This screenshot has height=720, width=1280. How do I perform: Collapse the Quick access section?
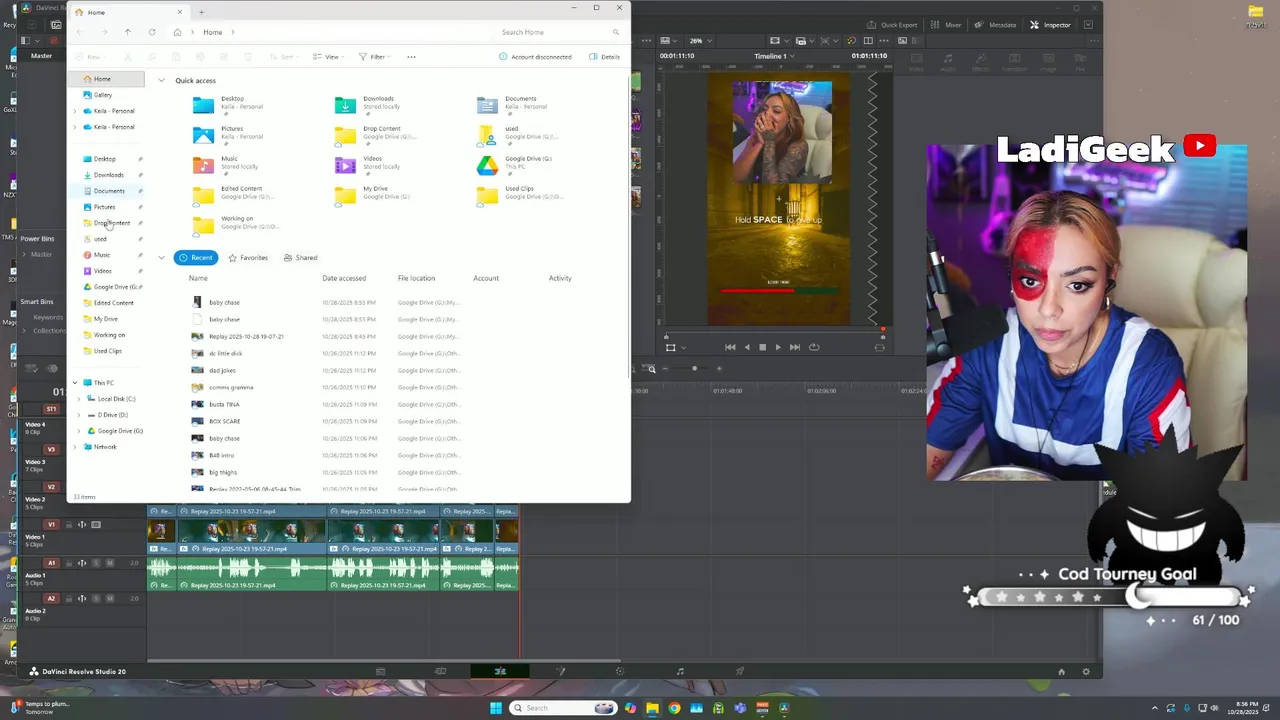(x=161, y=80)
